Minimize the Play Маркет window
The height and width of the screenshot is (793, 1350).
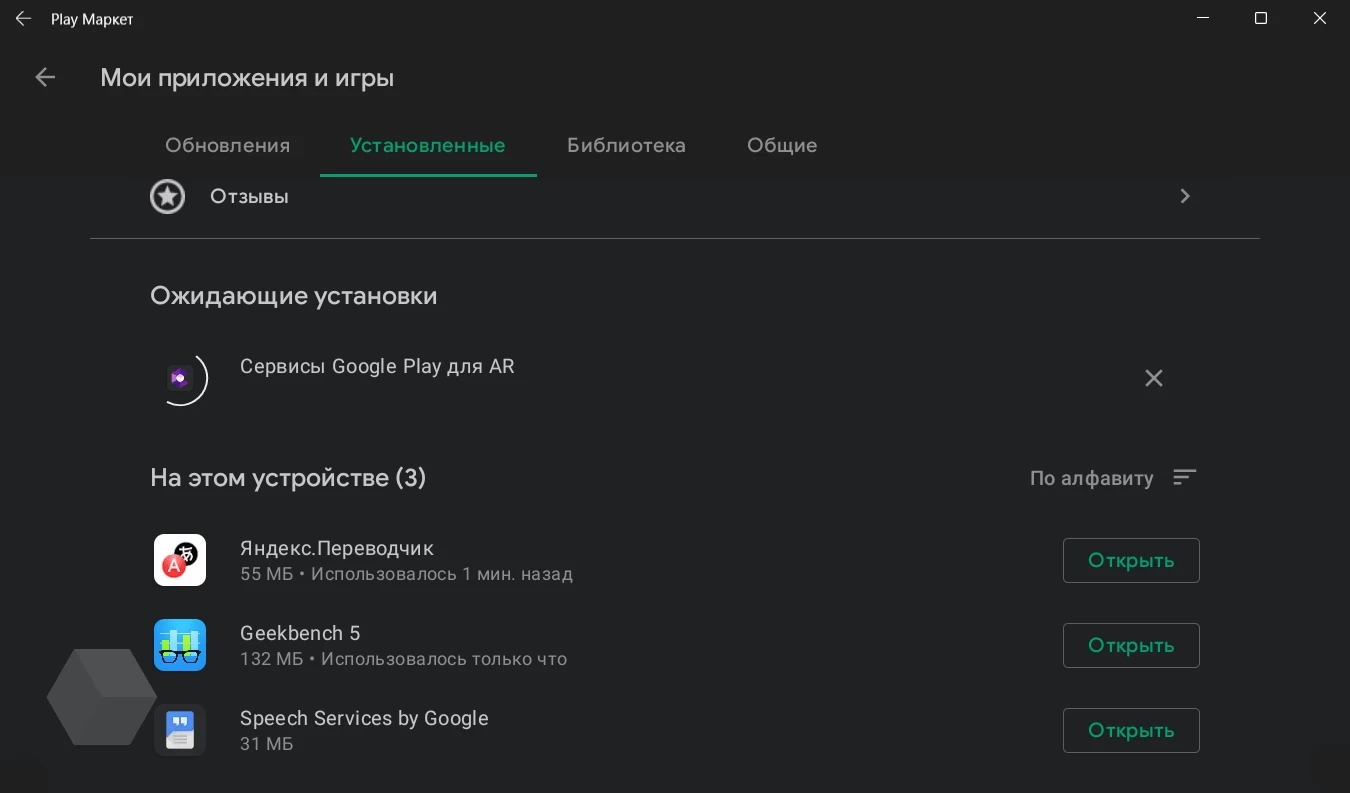(x=1203, y=19)
